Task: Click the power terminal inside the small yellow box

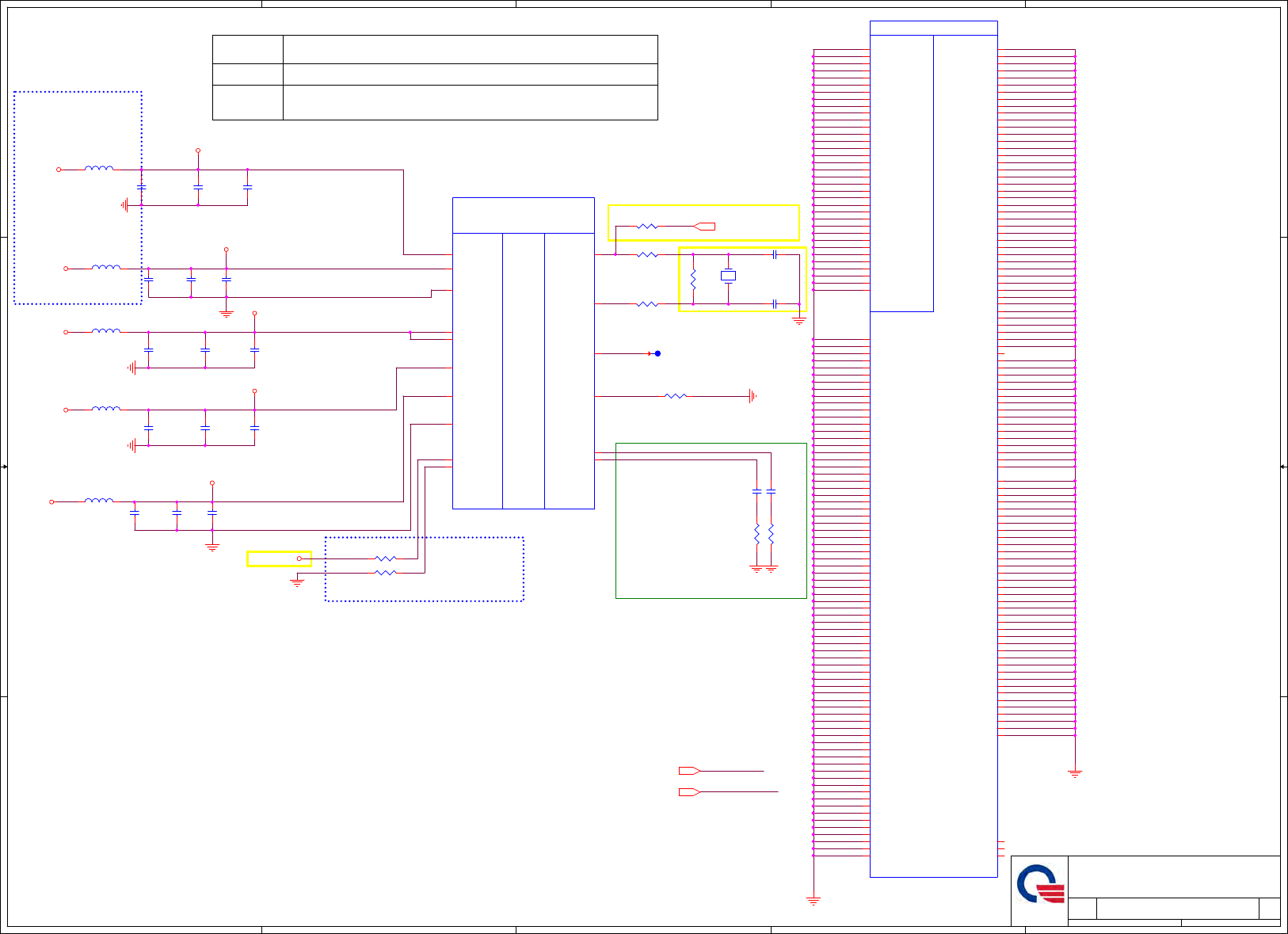Action: (299, 558)
